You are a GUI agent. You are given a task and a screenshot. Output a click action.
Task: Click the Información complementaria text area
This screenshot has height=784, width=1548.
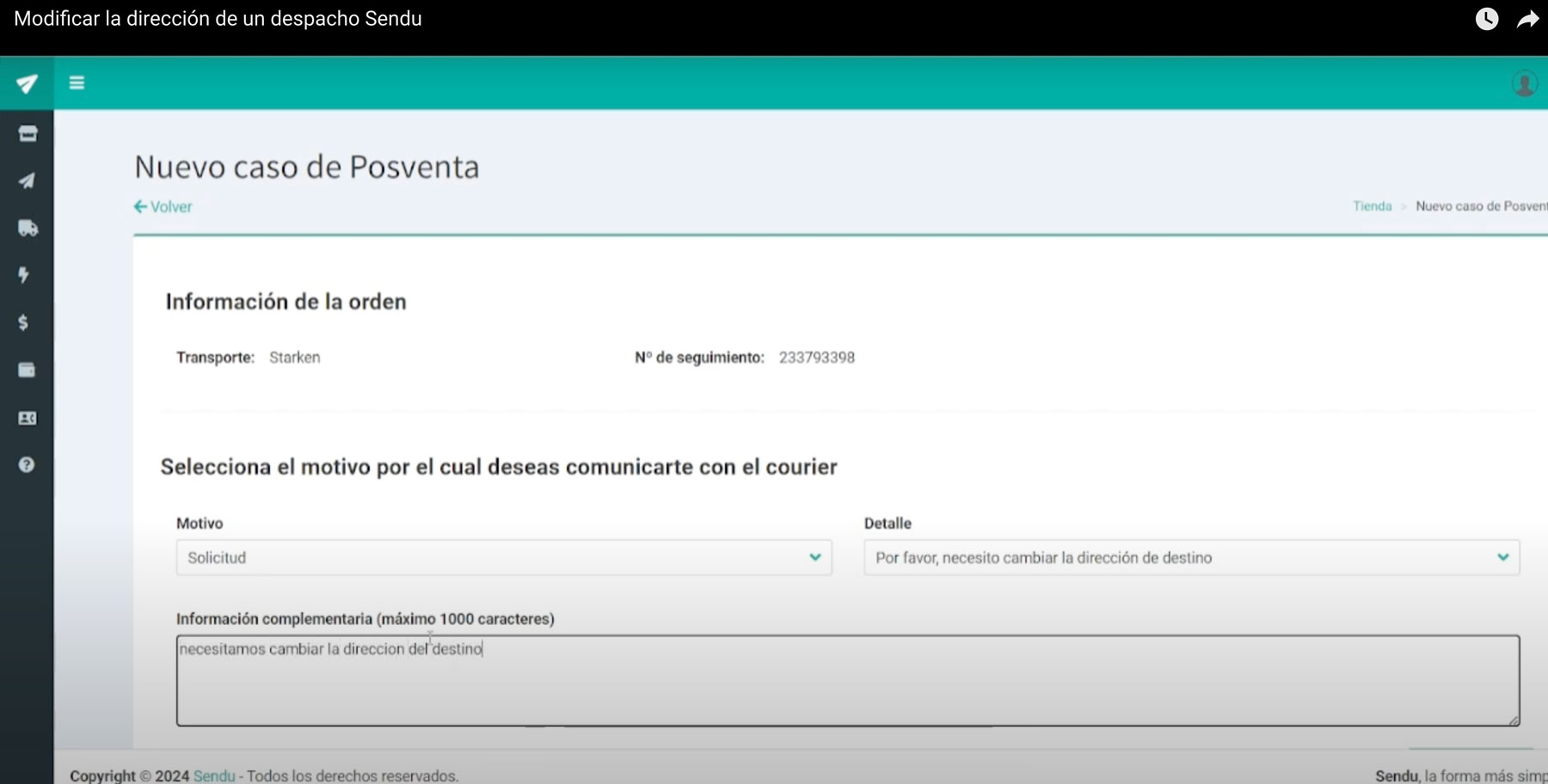[847, 681]
